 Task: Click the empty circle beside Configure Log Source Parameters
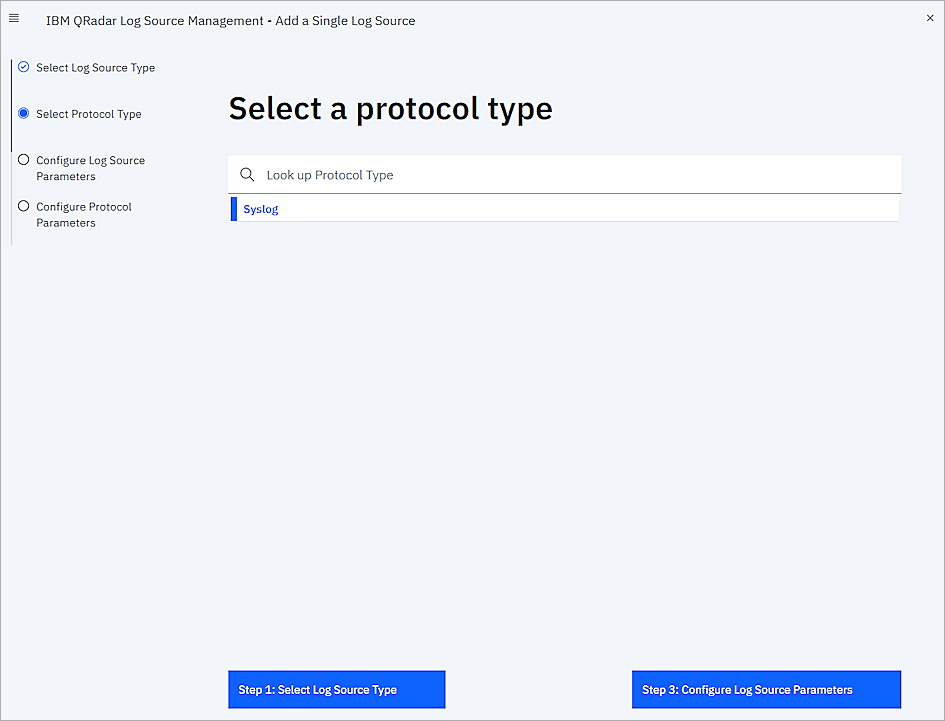(x=22, y=159)
